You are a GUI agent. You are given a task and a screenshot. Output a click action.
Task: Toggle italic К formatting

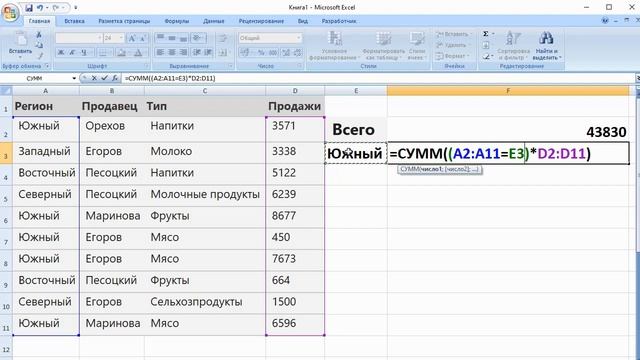(73, 52)
